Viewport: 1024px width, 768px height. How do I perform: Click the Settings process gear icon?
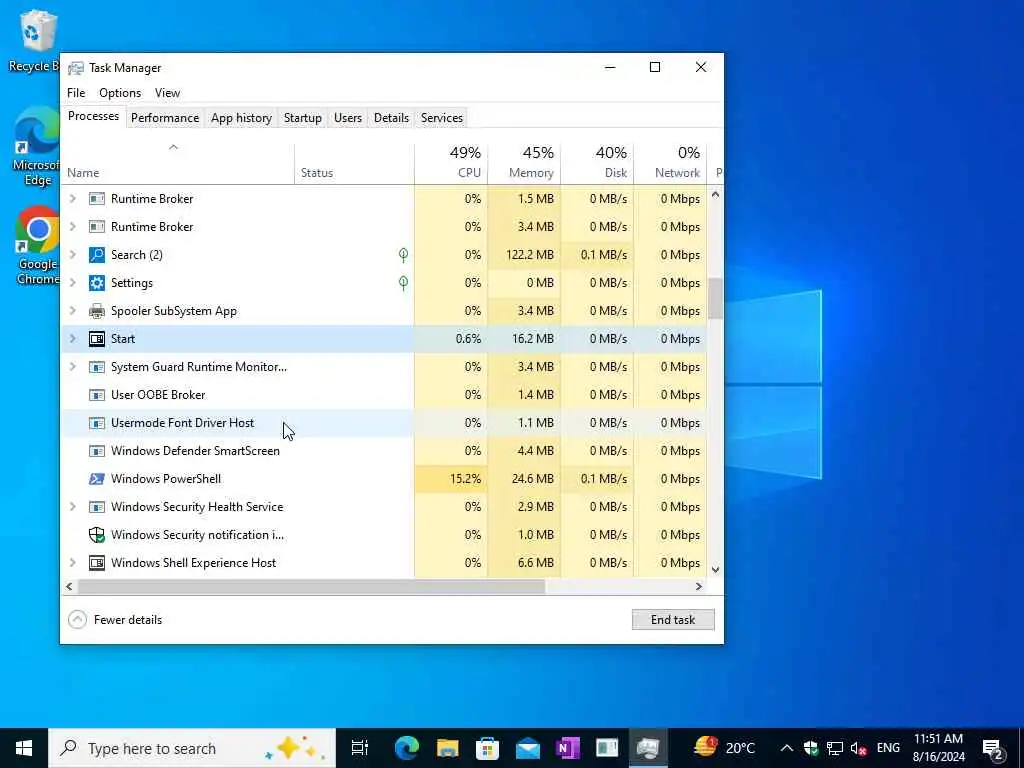click(97, 283)
